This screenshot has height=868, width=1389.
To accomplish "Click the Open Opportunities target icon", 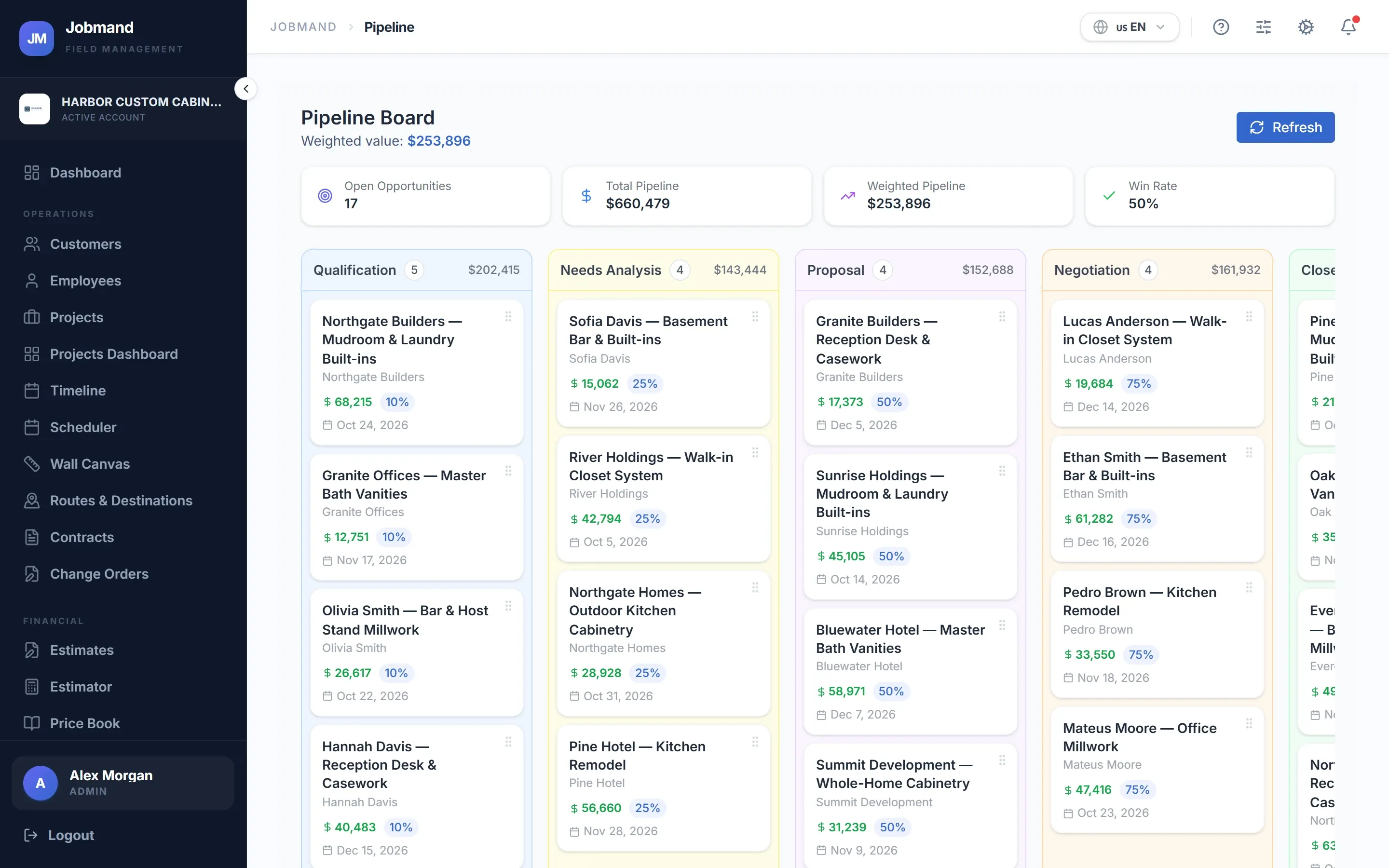I will (325, 196).
